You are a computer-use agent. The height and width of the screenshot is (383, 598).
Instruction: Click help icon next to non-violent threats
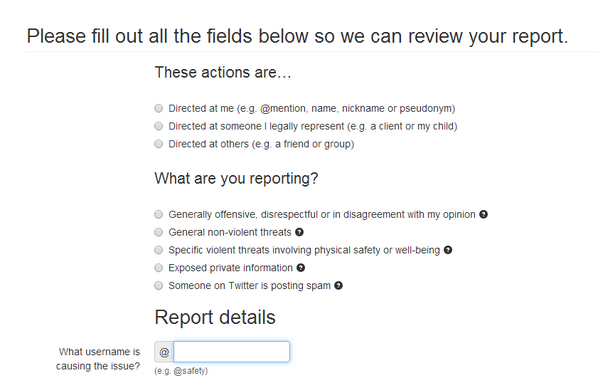tap(299, 232)
